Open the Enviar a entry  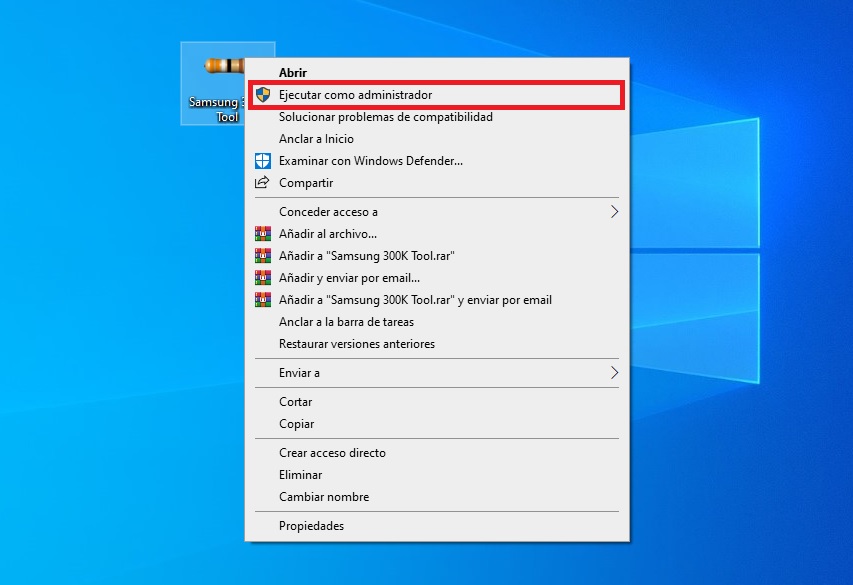(x=437, y=373)
